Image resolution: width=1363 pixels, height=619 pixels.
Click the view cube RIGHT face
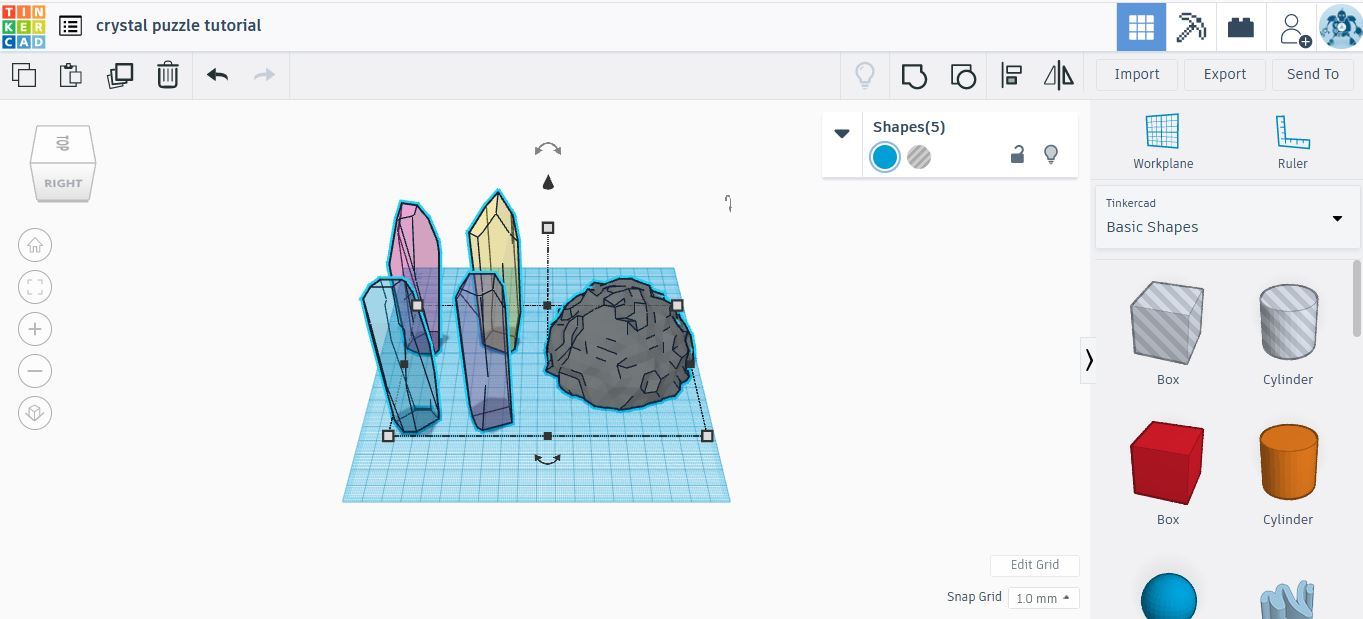point(63,183)
